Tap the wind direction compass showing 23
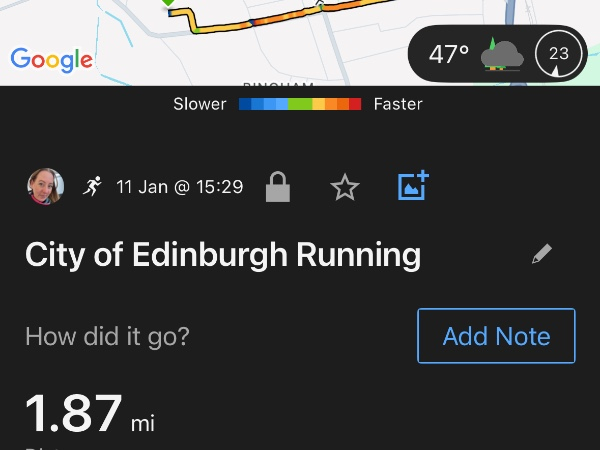 [x=558, y=54]
